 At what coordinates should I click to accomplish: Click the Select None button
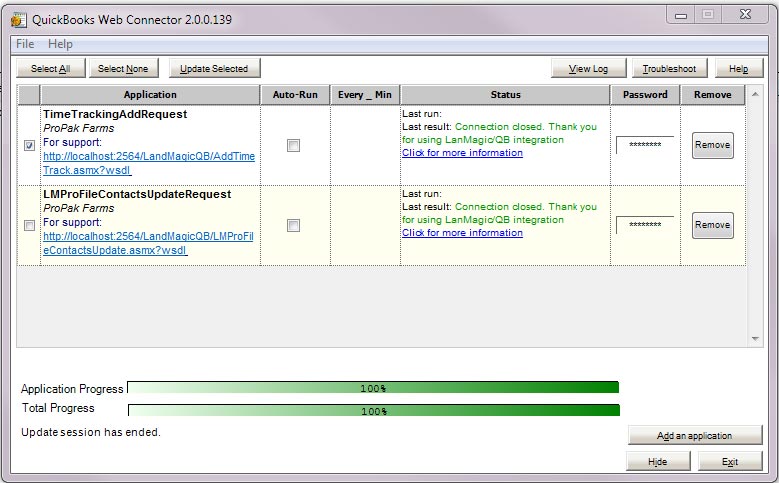tap(123, 69)
